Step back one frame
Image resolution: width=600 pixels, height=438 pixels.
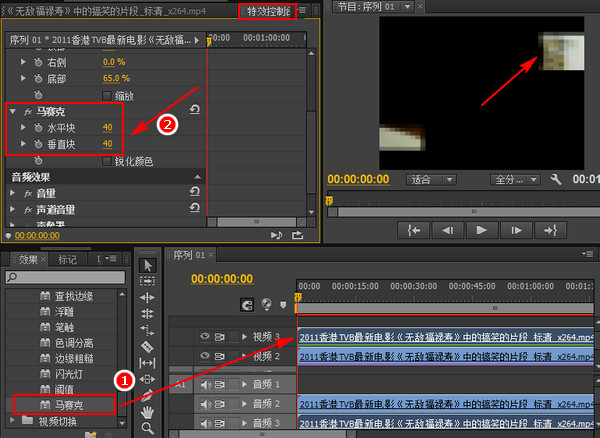tap(447, 230)
